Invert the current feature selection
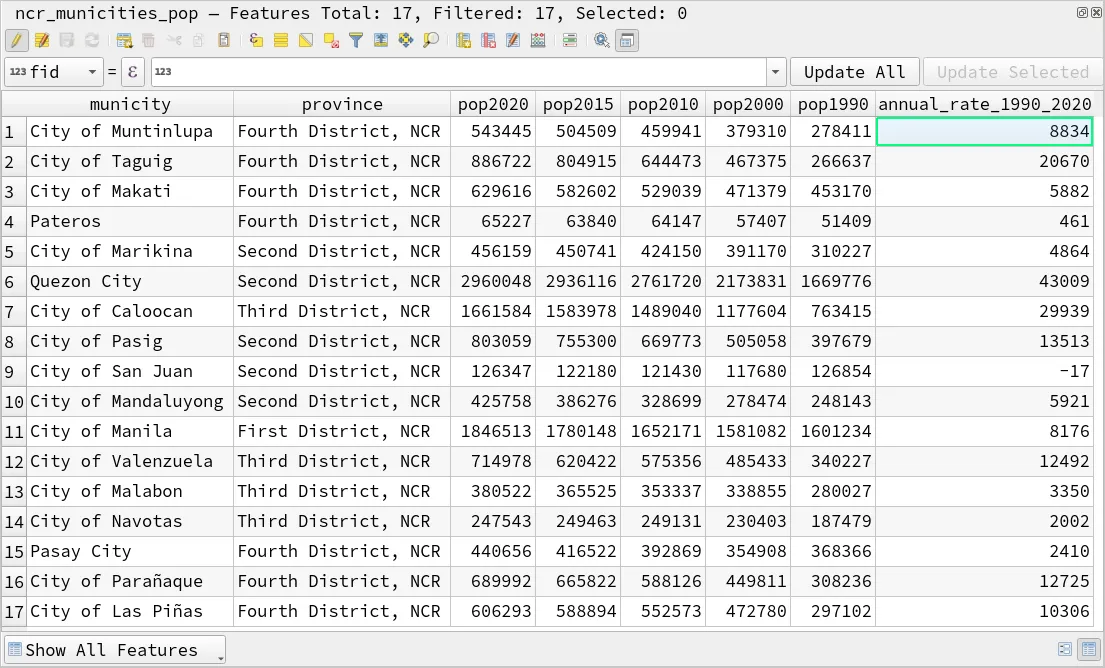The height and width of the screenshot is (668, 1105). [x=304, y=40]
